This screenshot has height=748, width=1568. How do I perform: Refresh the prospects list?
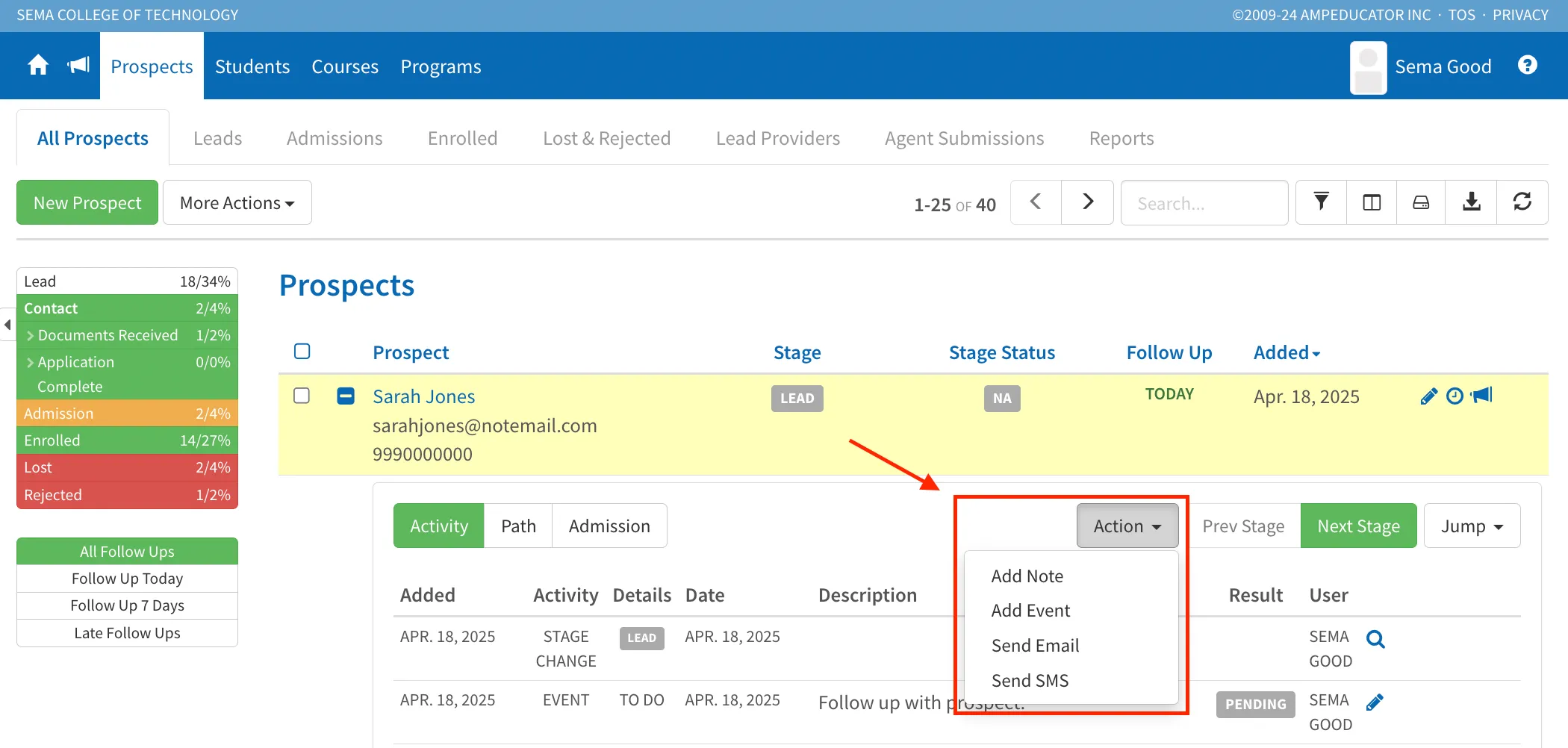click(x=1522, y=202)
